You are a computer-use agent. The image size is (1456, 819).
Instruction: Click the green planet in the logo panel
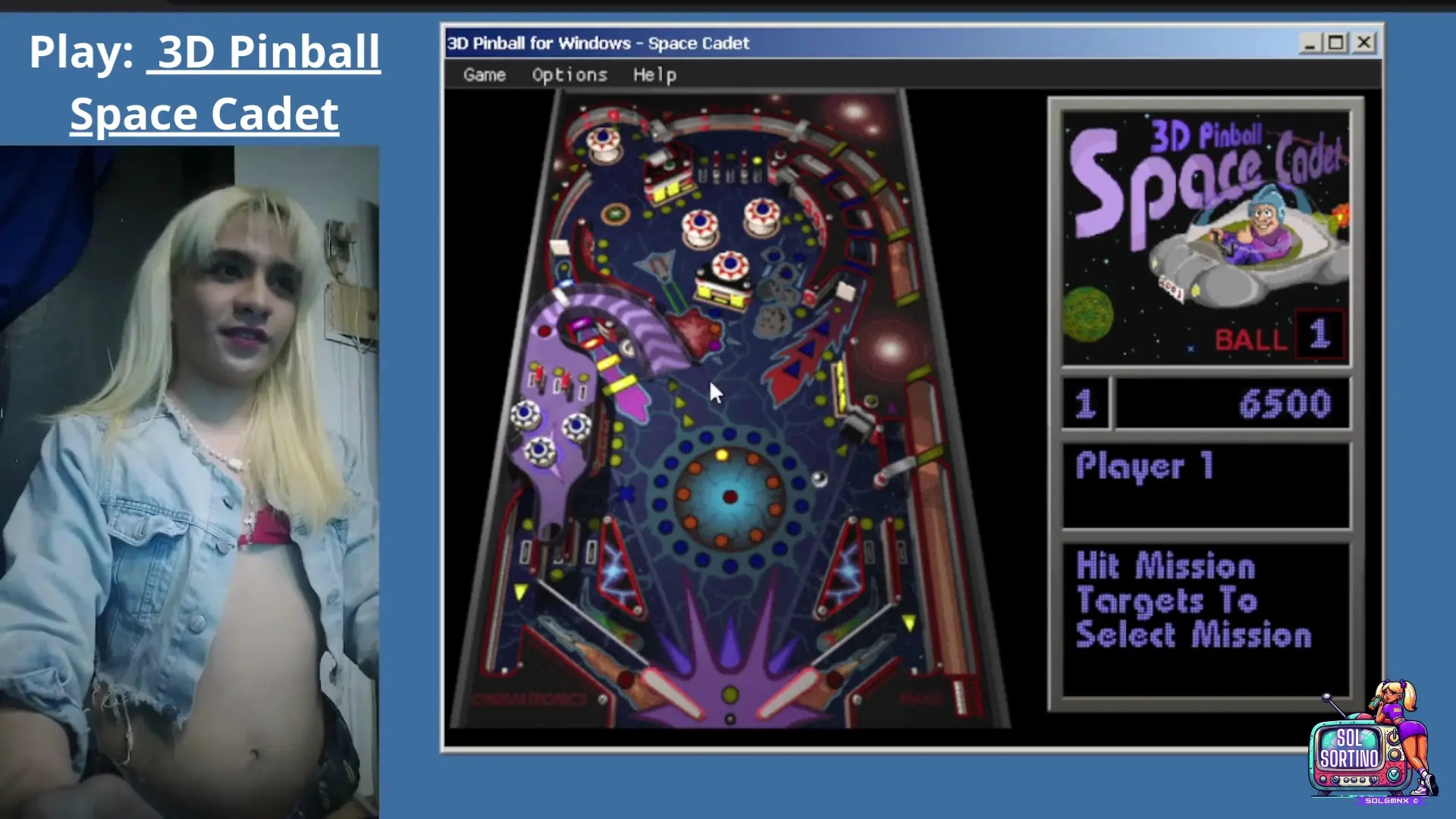click(1087, 312)
